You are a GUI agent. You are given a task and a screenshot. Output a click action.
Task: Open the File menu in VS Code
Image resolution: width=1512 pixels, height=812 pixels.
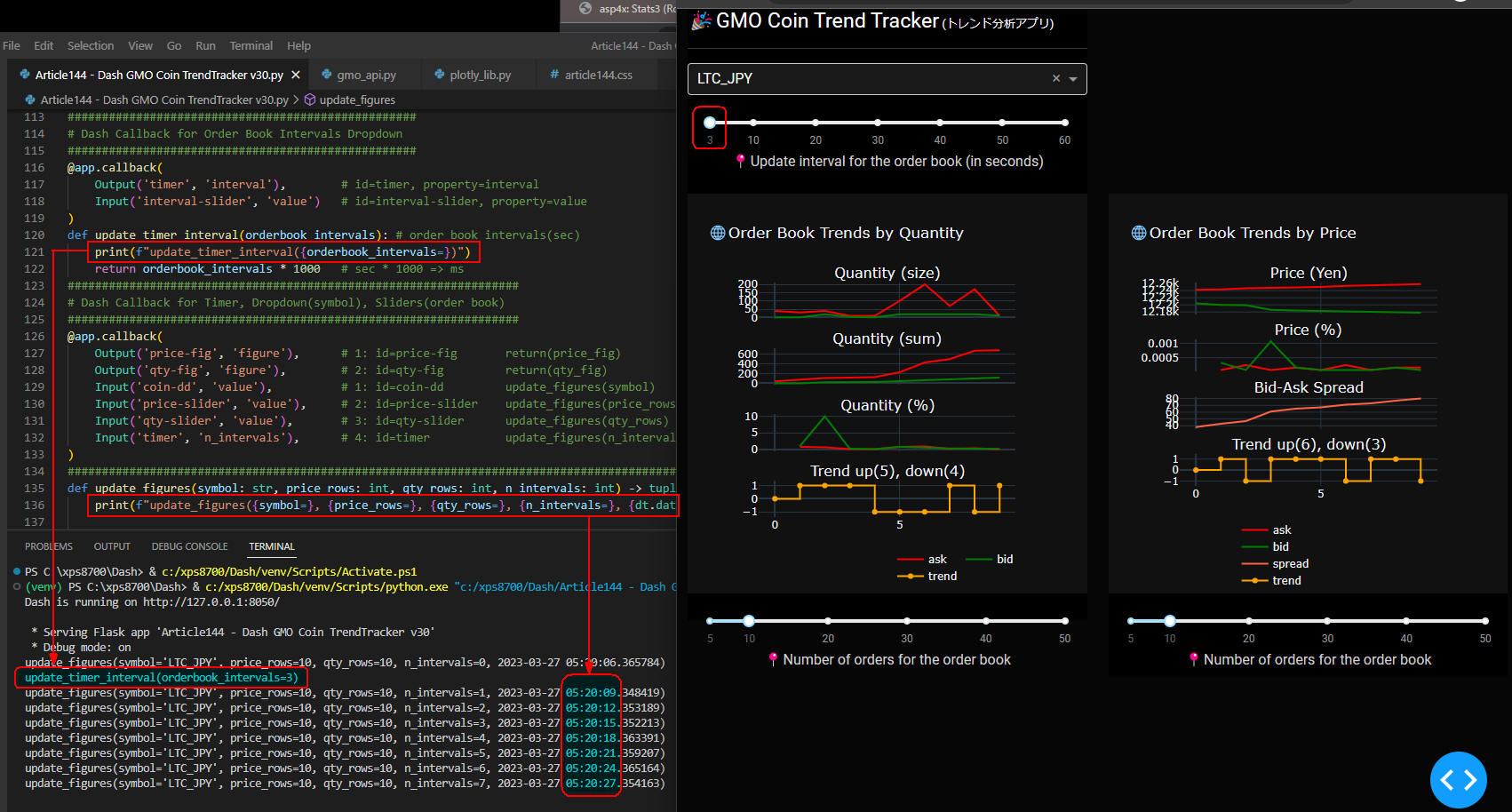[x=12, y=45]
